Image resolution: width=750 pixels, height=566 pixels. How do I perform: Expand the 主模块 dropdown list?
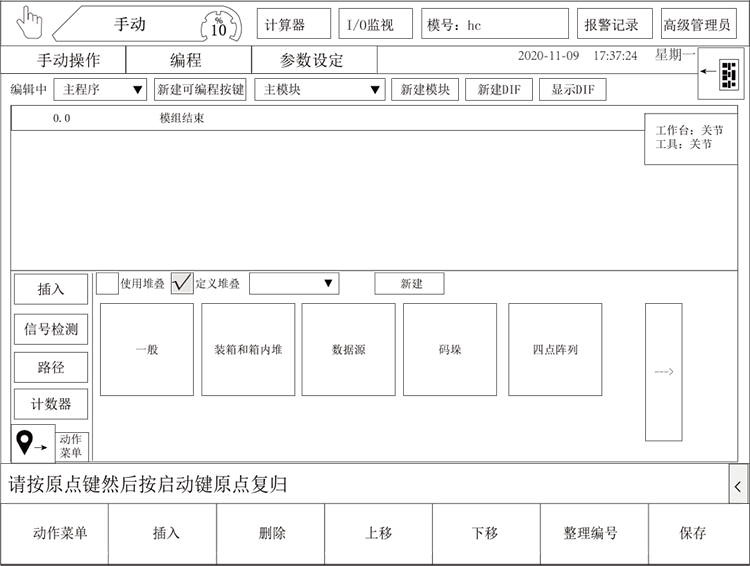tap(319, 90)
